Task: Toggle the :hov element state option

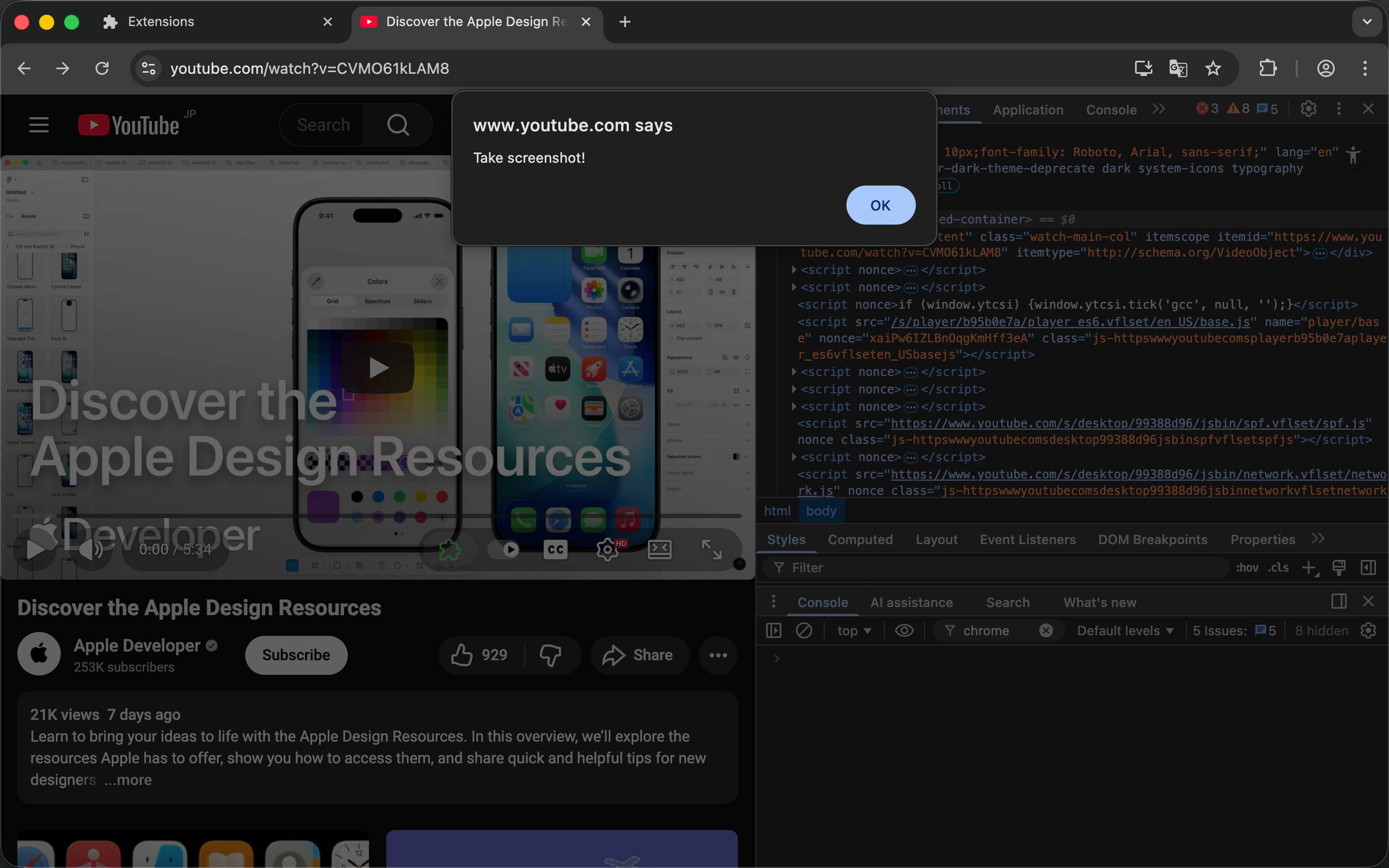Action: (x=1247, y=568)
